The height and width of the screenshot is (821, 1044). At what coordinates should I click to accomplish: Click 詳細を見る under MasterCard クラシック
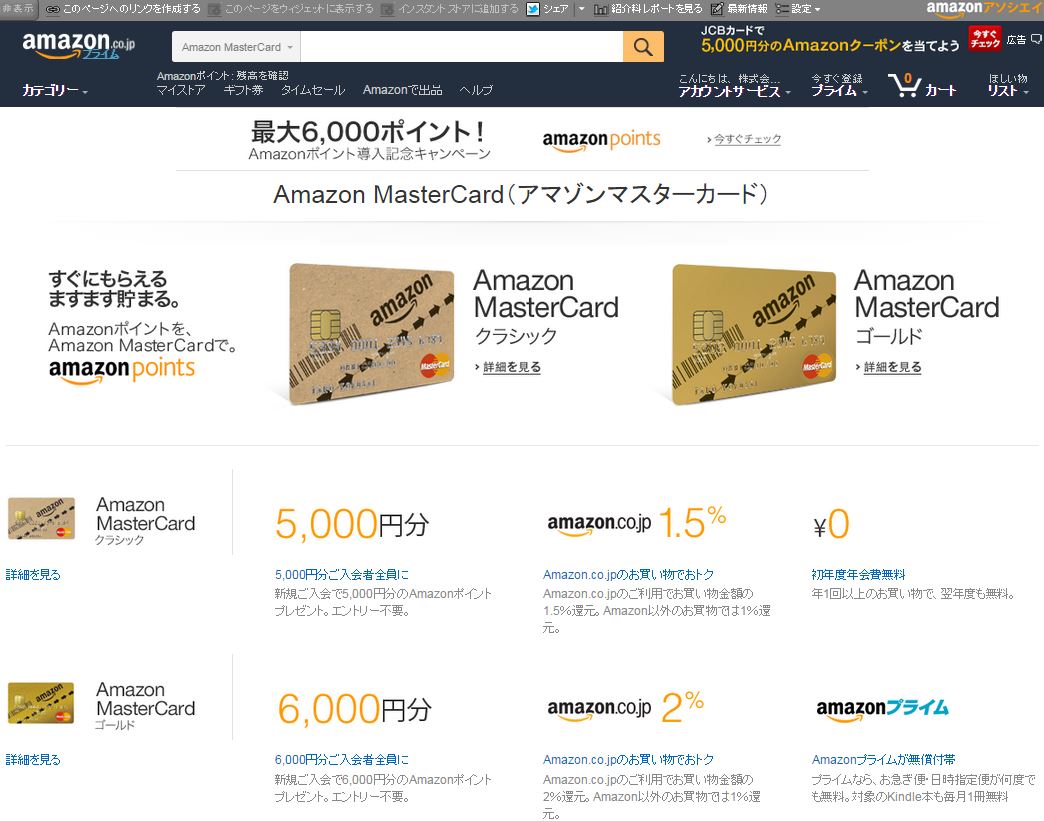[511, 367]
